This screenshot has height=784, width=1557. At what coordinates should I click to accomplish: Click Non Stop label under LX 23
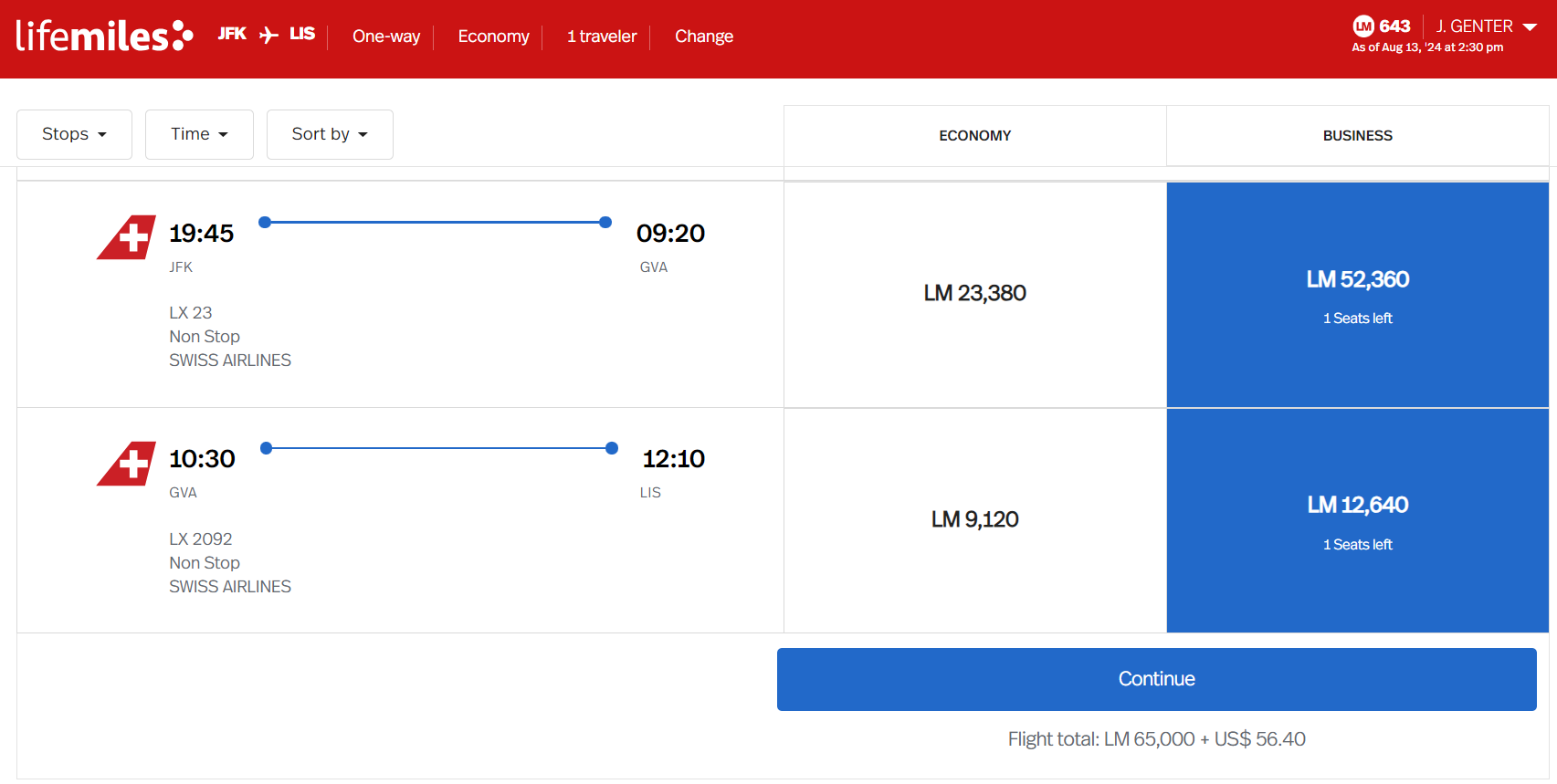(x=205, y=337)
